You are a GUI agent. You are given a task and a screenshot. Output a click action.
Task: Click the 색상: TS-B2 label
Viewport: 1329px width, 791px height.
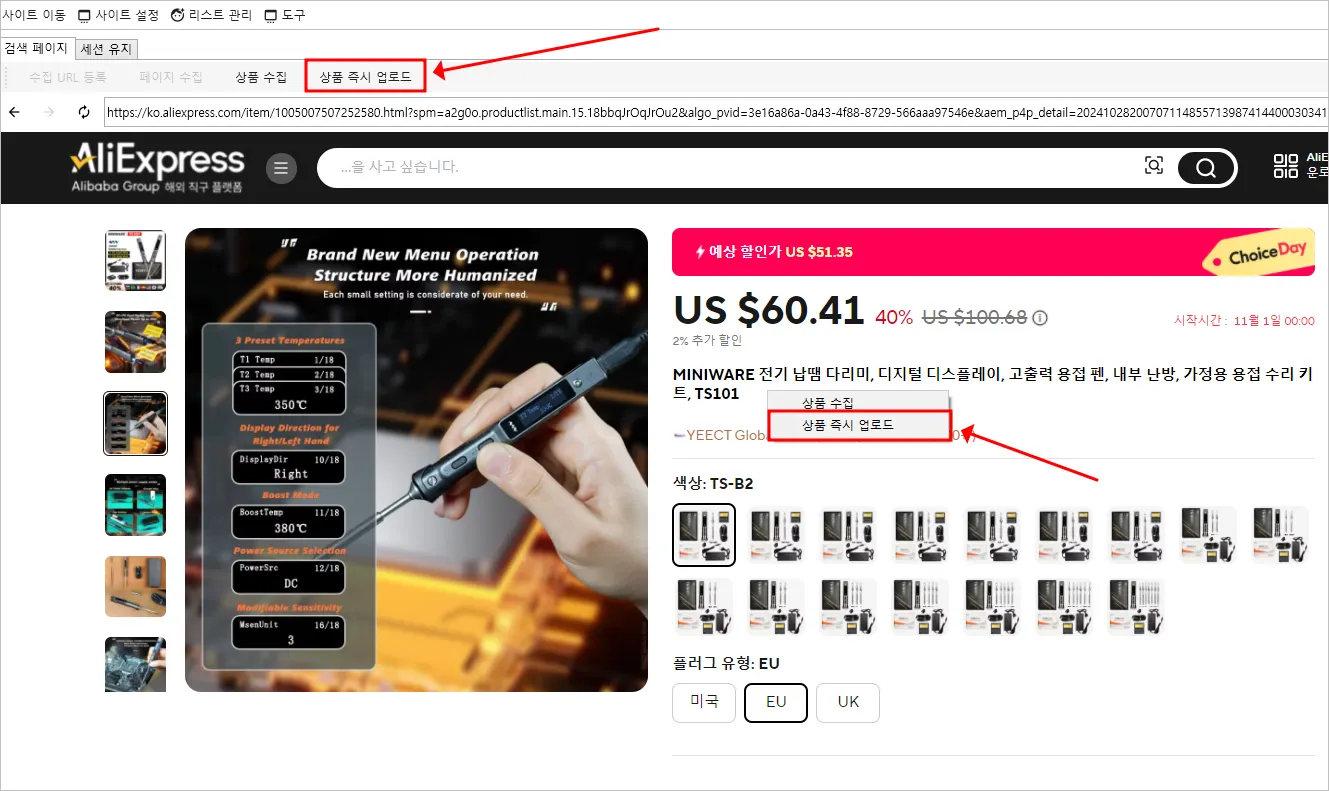click(x=713, y=484)
